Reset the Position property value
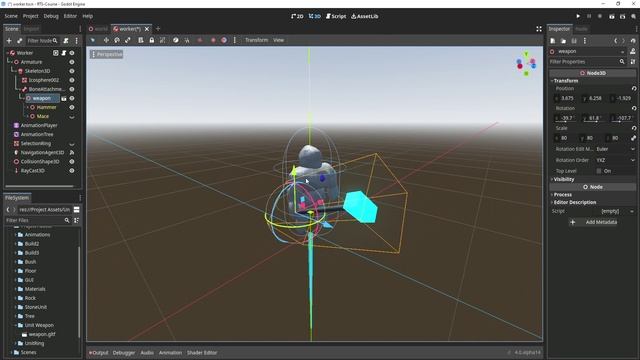The height and width of the screenshot is (360, 640). [634, 89]
